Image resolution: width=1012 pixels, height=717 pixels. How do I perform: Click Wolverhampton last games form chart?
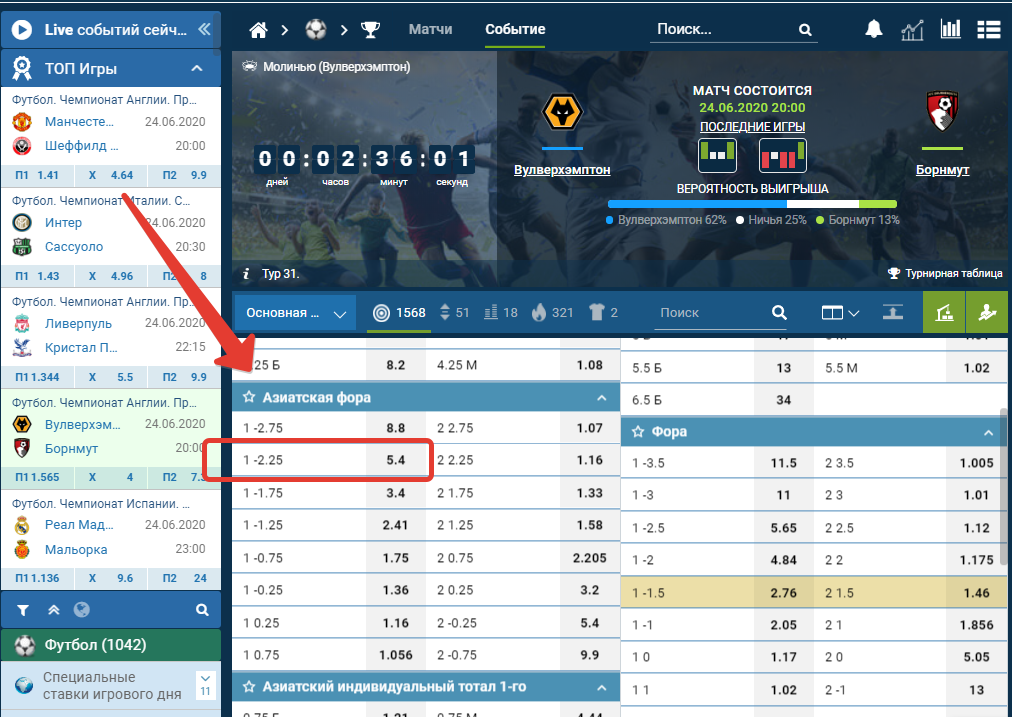coord(717,156)
